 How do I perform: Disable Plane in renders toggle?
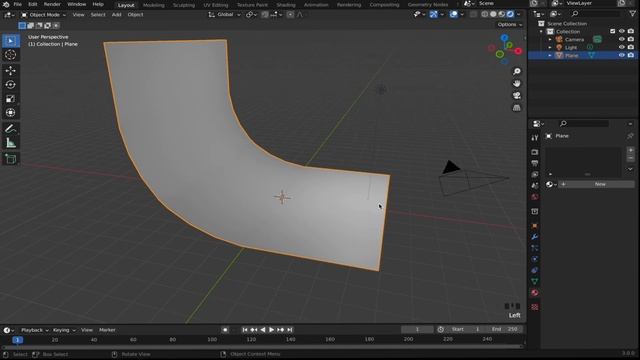click(x=631, y=55)
